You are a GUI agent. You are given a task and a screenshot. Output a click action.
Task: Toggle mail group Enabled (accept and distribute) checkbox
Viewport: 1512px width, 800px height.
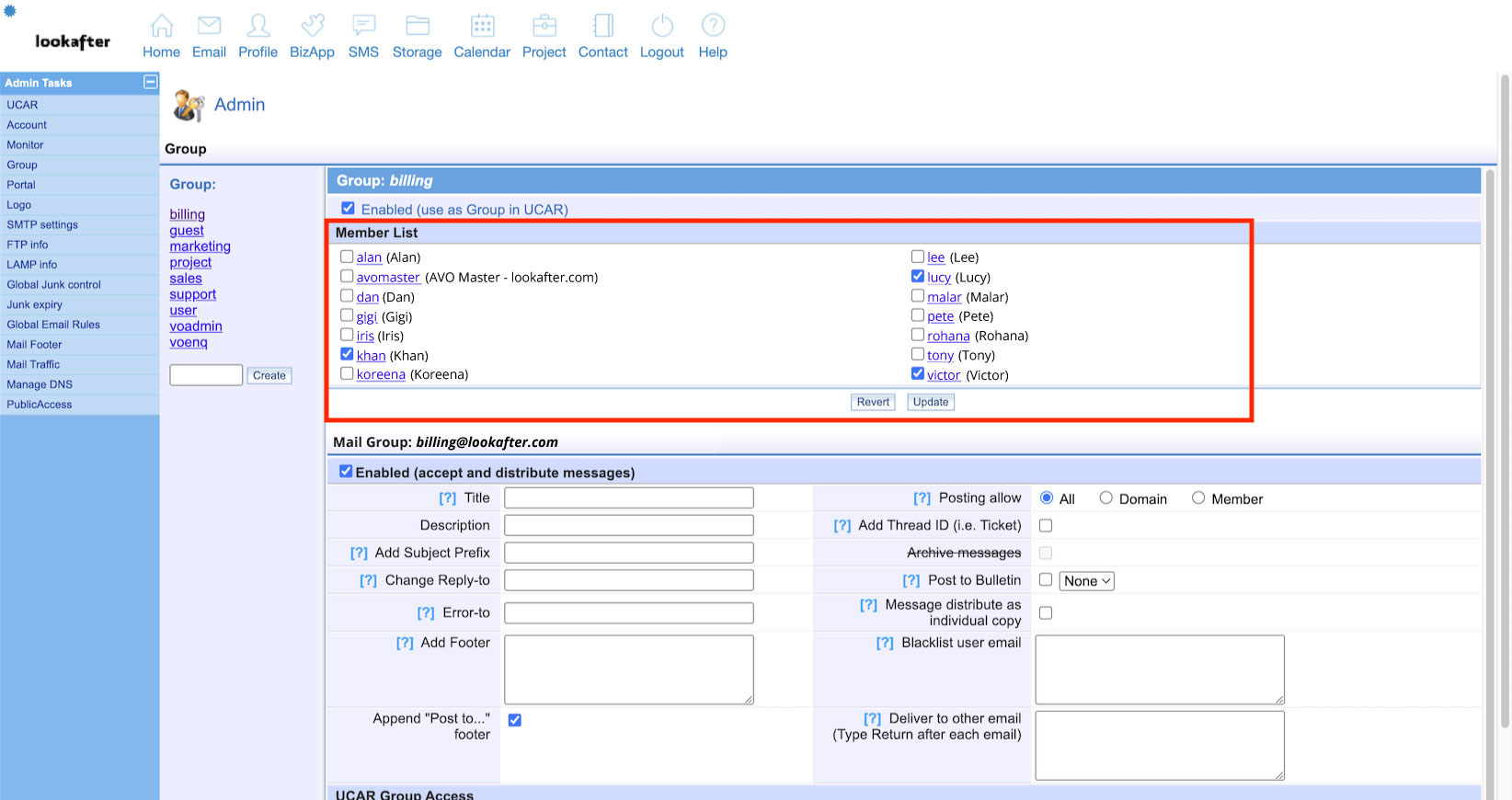(x=346, y=472)
